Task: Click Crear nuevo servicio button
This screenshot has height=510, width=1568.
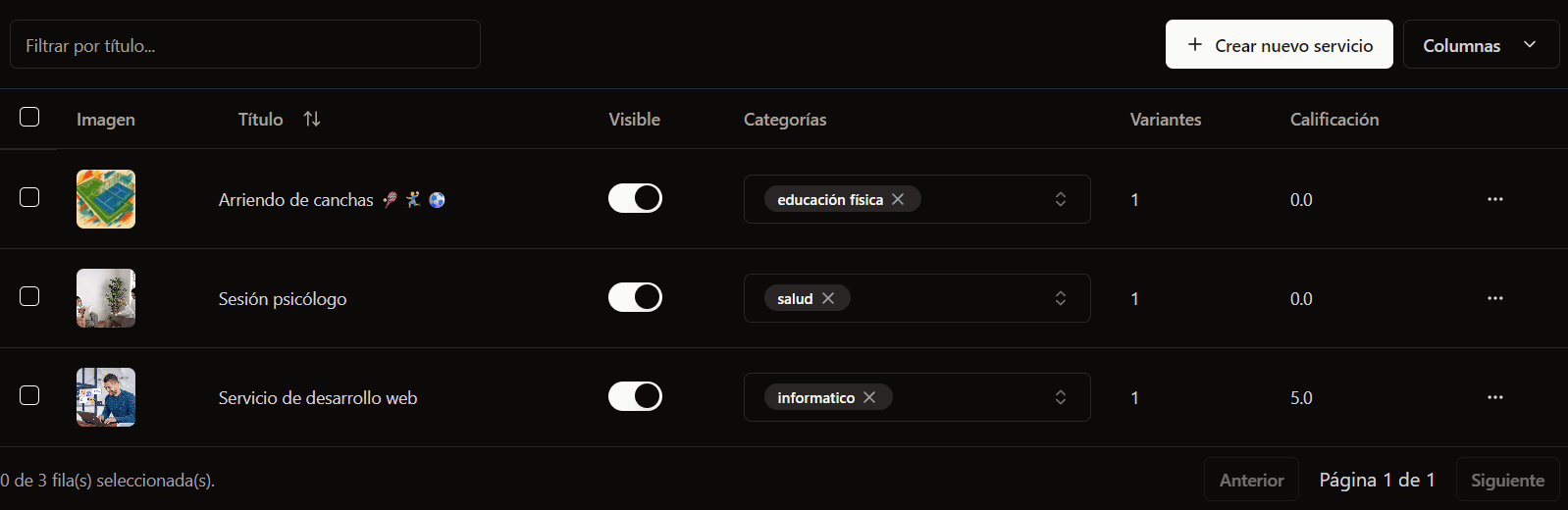Action: point(1279,44)
